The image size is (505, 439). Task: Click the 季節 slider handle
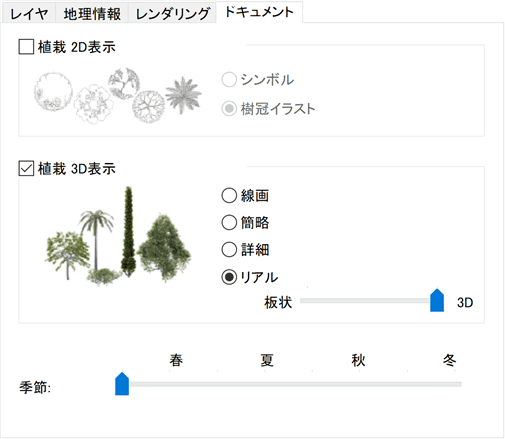[122, 384]
